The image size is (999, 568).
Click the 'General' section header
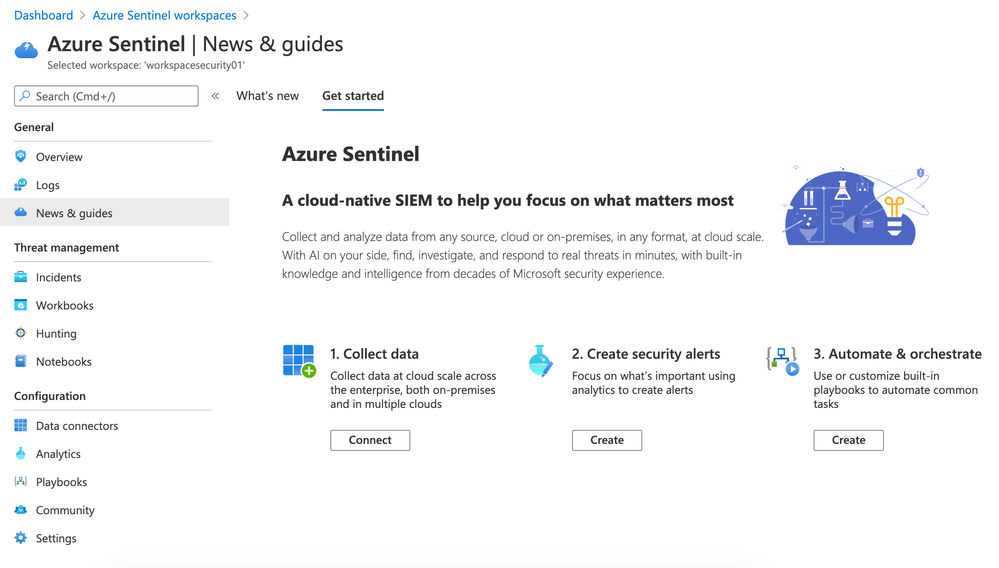(34, 127)
